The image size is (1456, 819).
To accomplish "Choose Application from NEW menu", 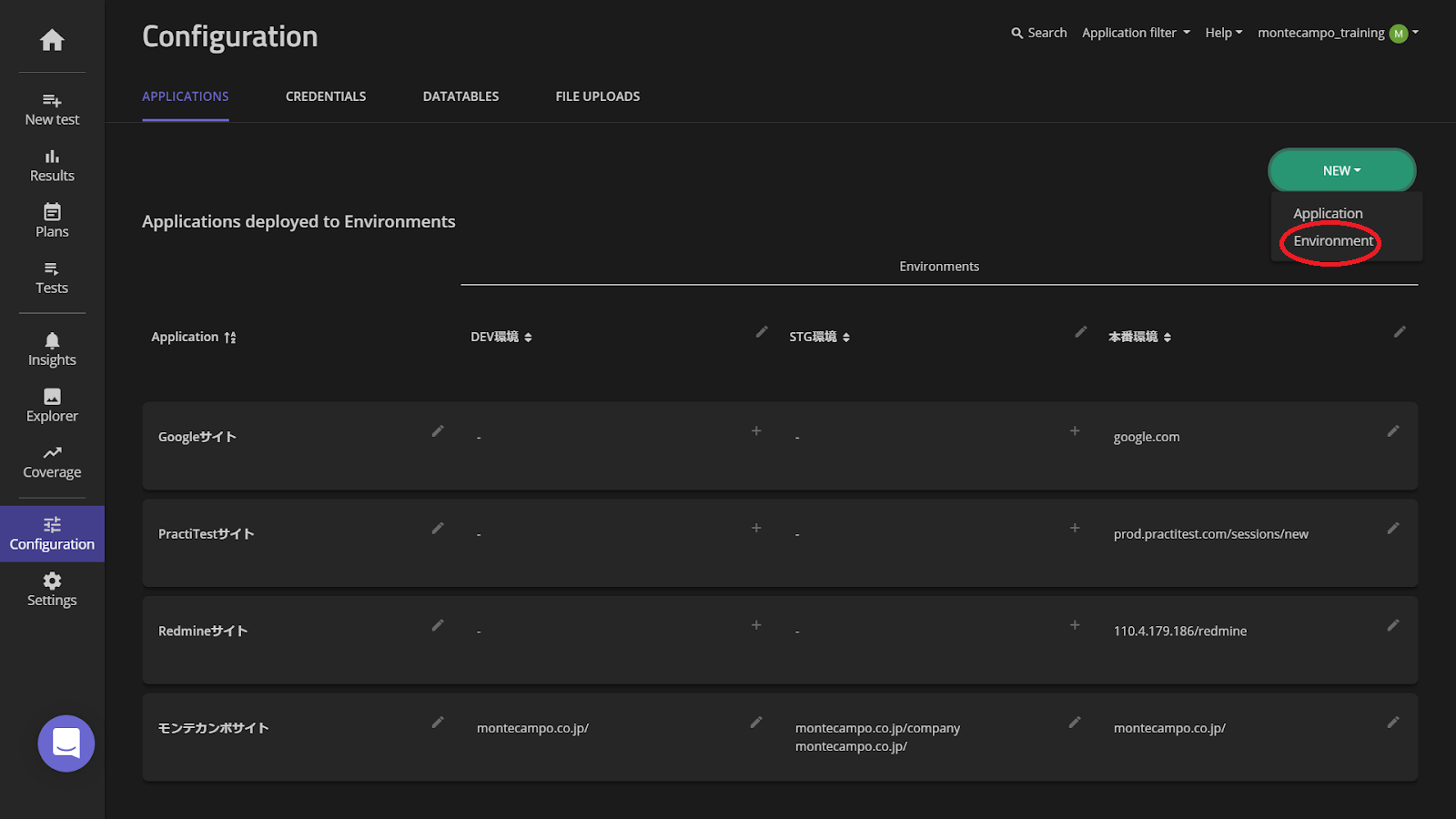I will tap(1328, 214).
